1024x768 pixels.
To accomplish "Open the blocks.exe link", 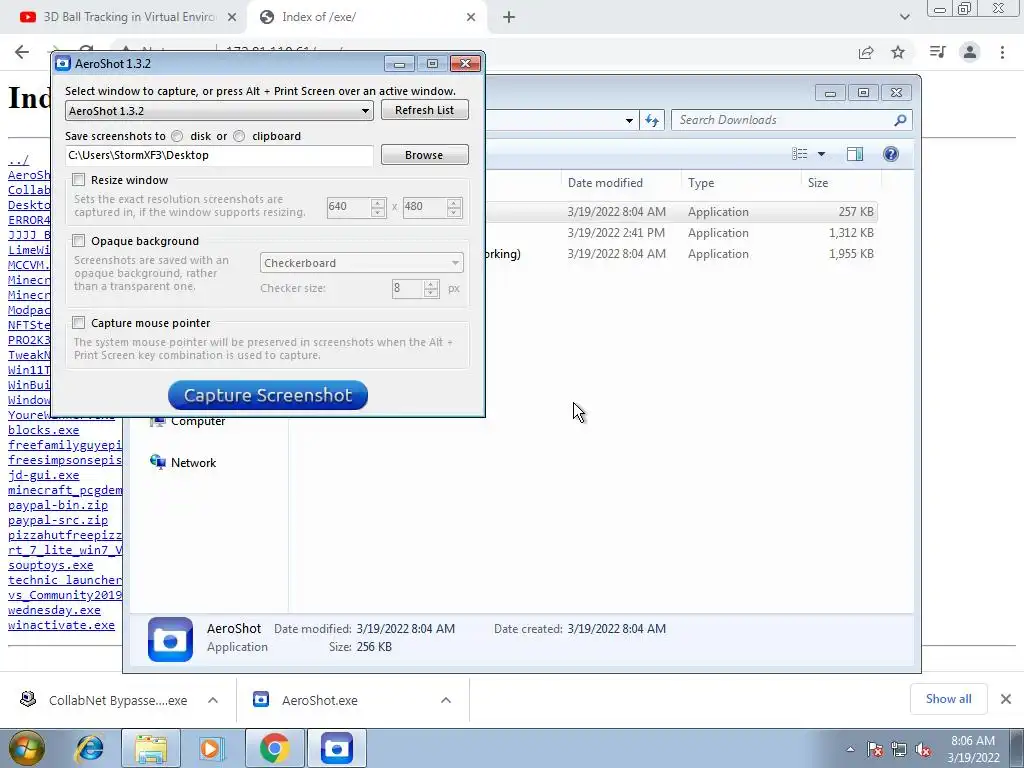I will click(x=44, y=430).
